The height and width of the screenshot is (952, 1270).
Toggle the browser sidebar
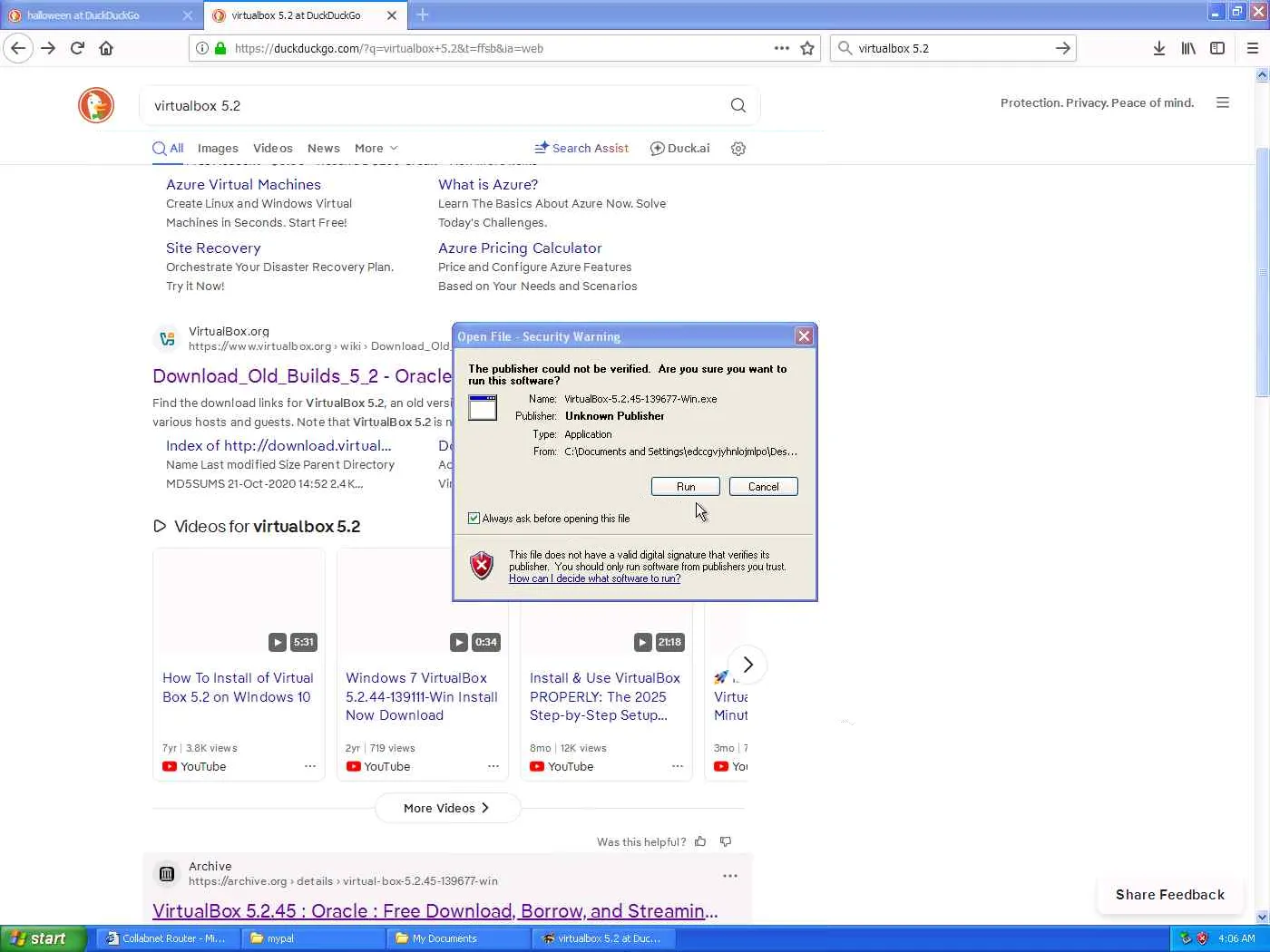pyautogui.click(x=1217, y=48)
